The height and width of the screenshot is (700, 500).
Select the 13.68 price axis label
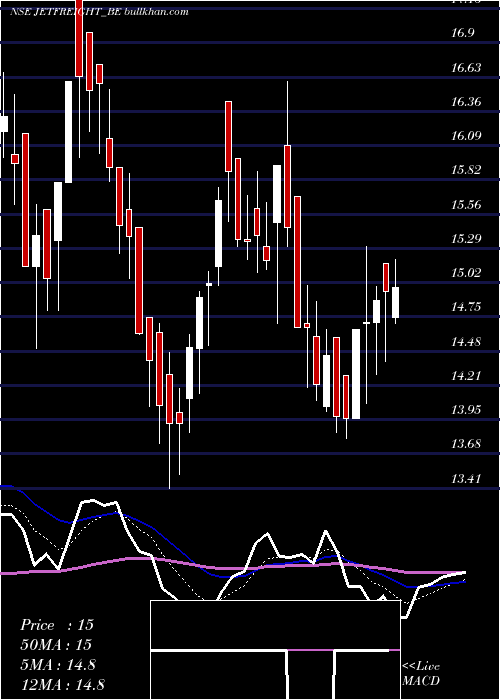coord(466,444)
